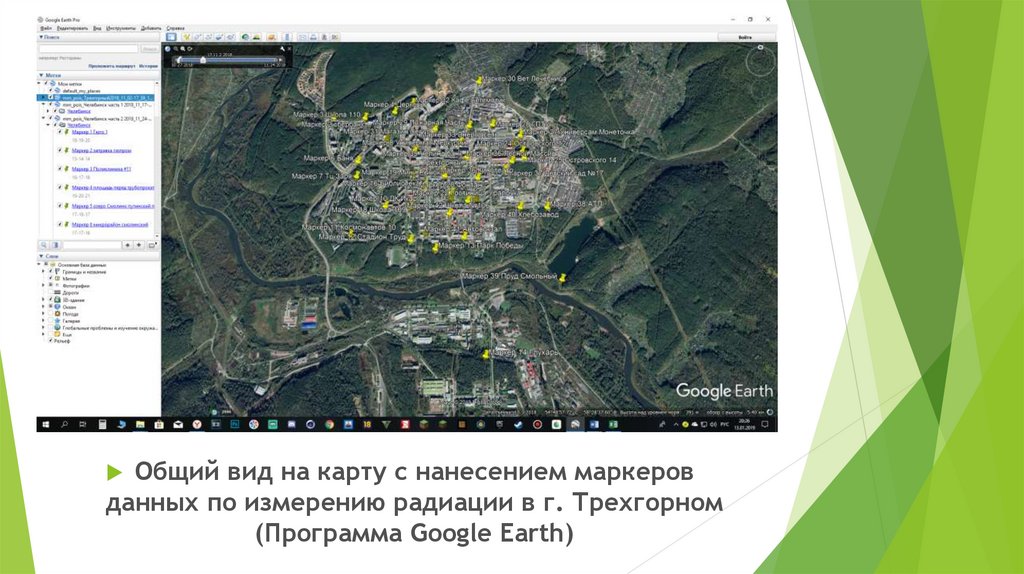
Task: Click the yellow pin for Маркер 39 Пруд Смольный
Action: [563, 280]
